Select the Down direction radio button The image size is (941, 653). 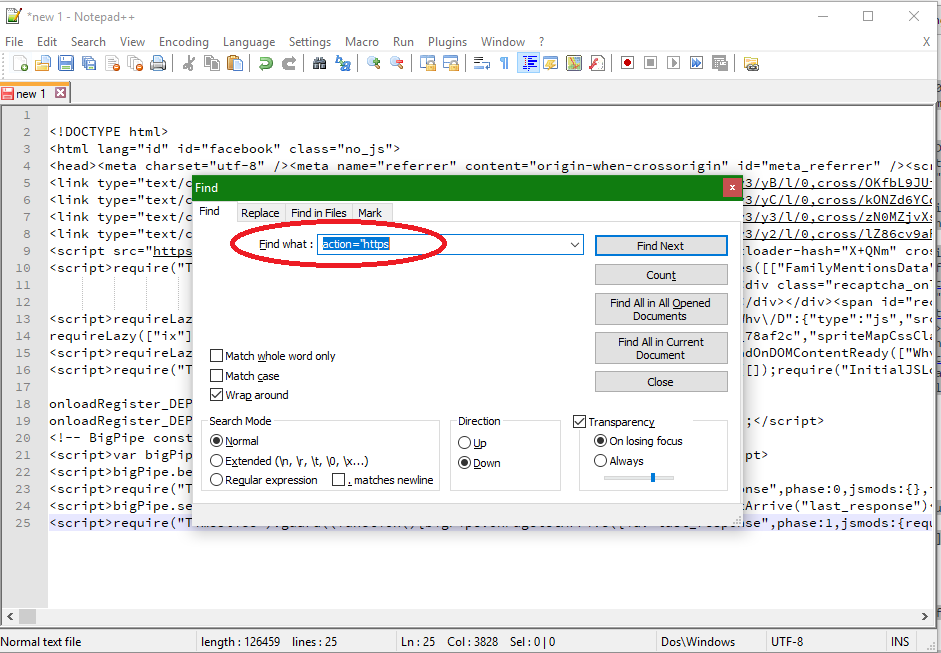pos(464,463)
